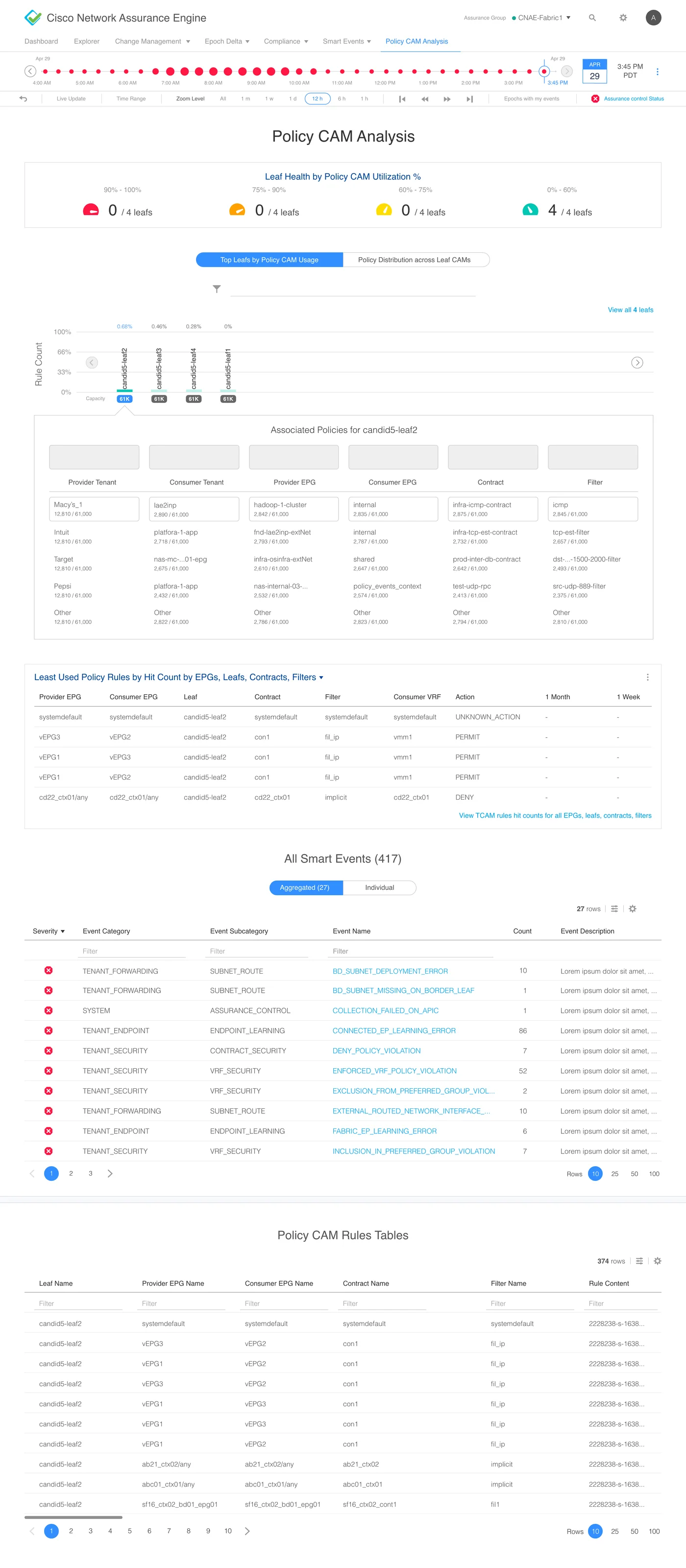The width and height of the screenshot is (686, 1568).
Task: Click the red Assurance control Status icon
Action: coord(595,98)
